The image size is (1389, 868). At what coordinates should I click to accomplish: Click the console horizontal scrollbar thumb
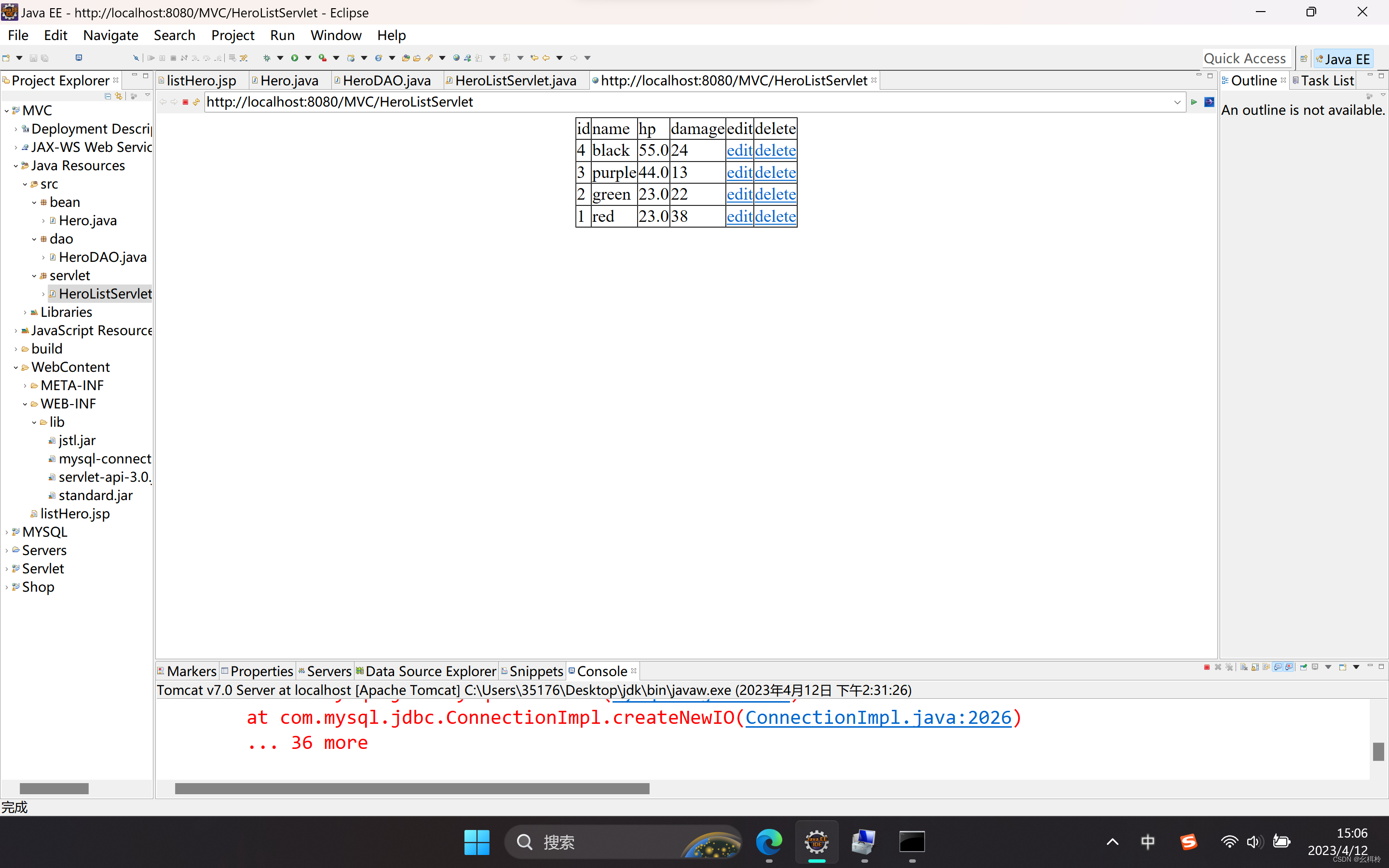coord(411,789)
